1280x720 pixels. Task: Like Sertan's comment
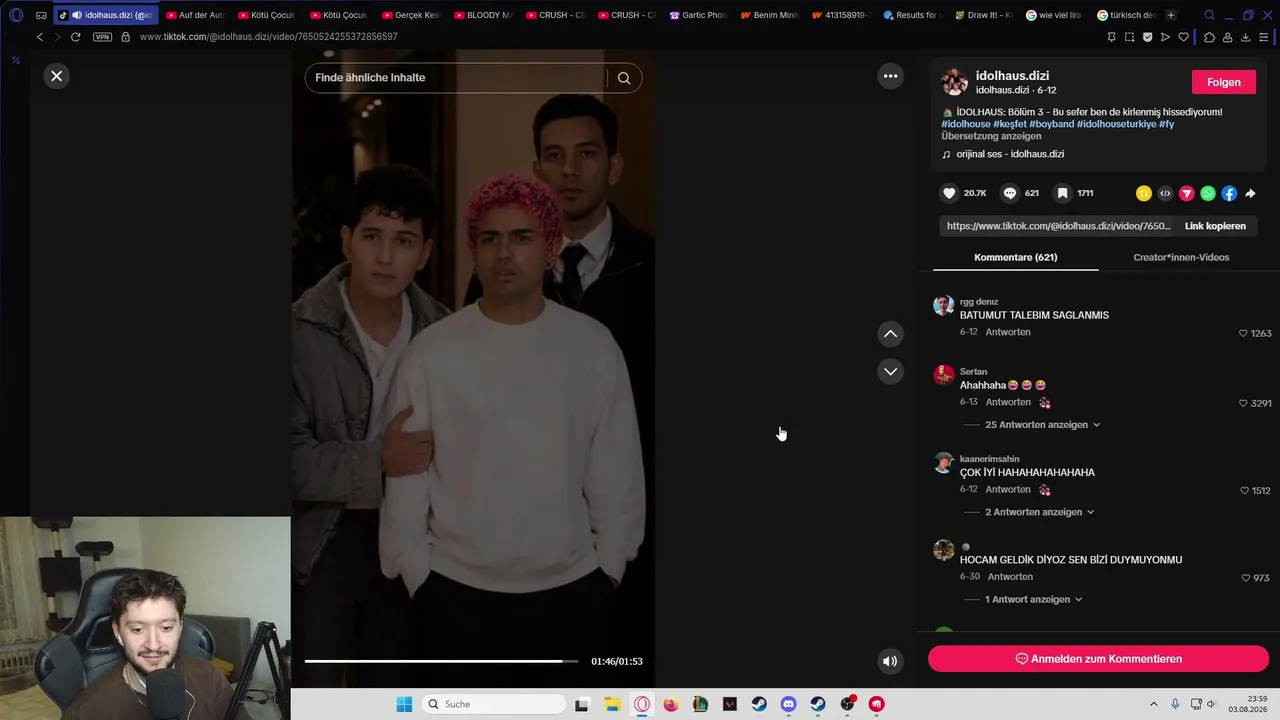(x=1243, y=403)
